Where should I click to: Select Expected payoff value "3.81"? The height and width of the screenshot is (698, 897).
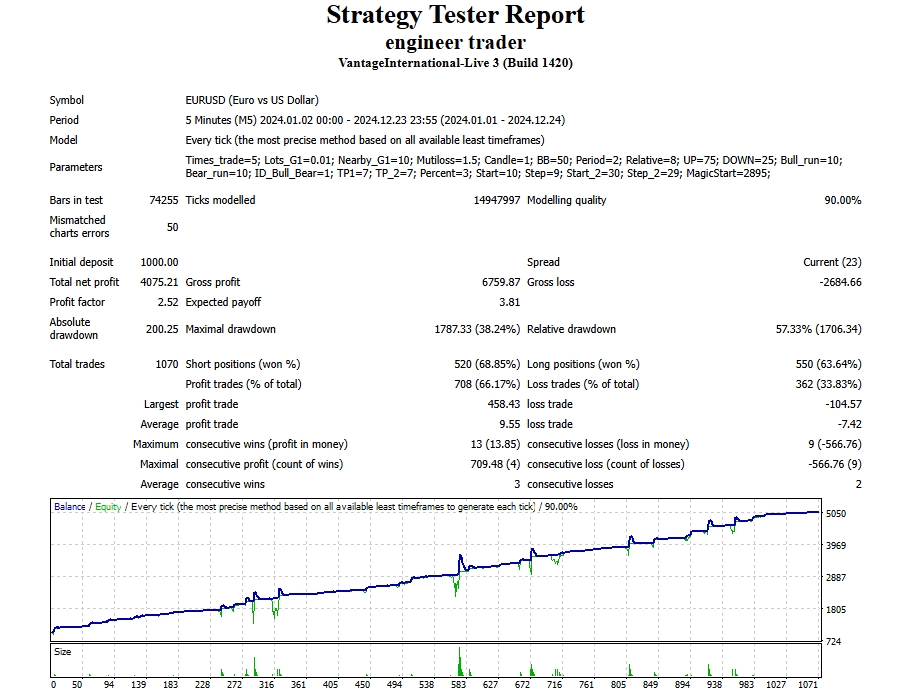(510, 302)
